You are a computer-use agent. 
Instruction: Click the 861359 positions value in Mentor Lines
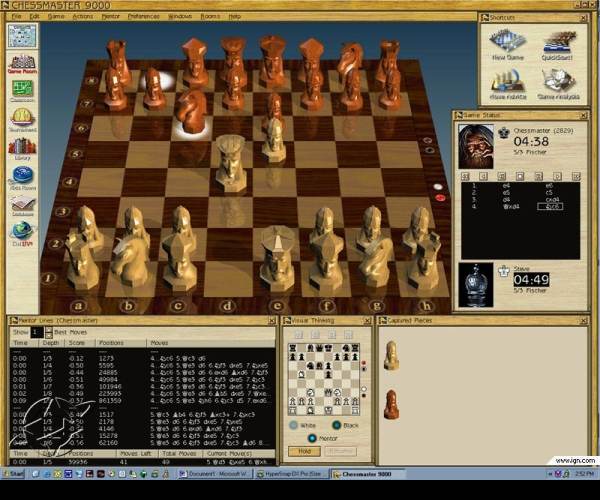tap(110, 401)
